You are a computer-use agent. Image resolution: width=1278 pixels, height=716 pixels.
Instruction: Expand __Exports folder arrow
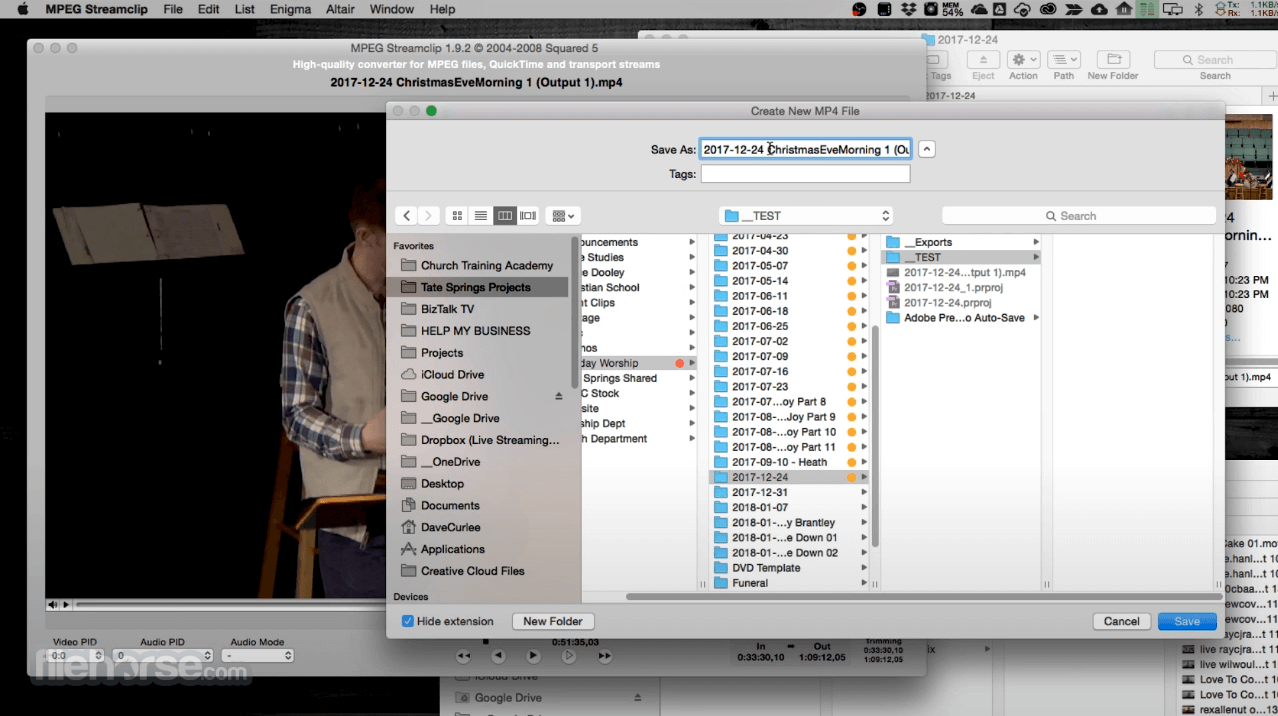click(1036, 243)
